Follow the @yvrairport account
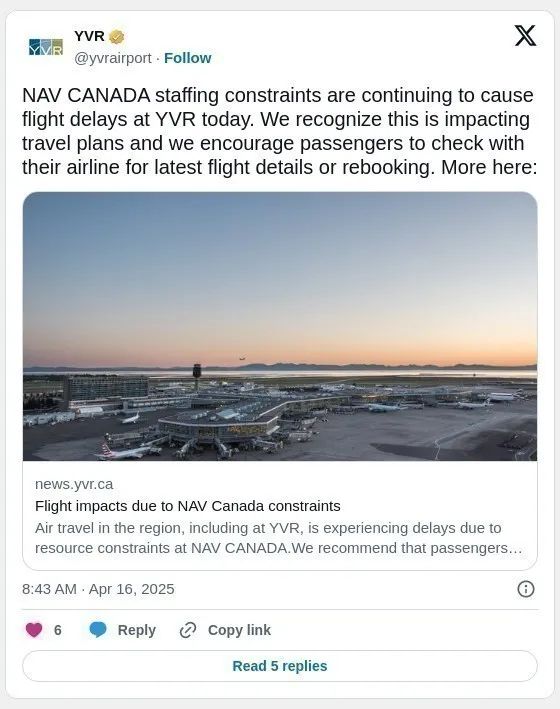Viewport: 560px width, 709px height. [x=187, y=58]
